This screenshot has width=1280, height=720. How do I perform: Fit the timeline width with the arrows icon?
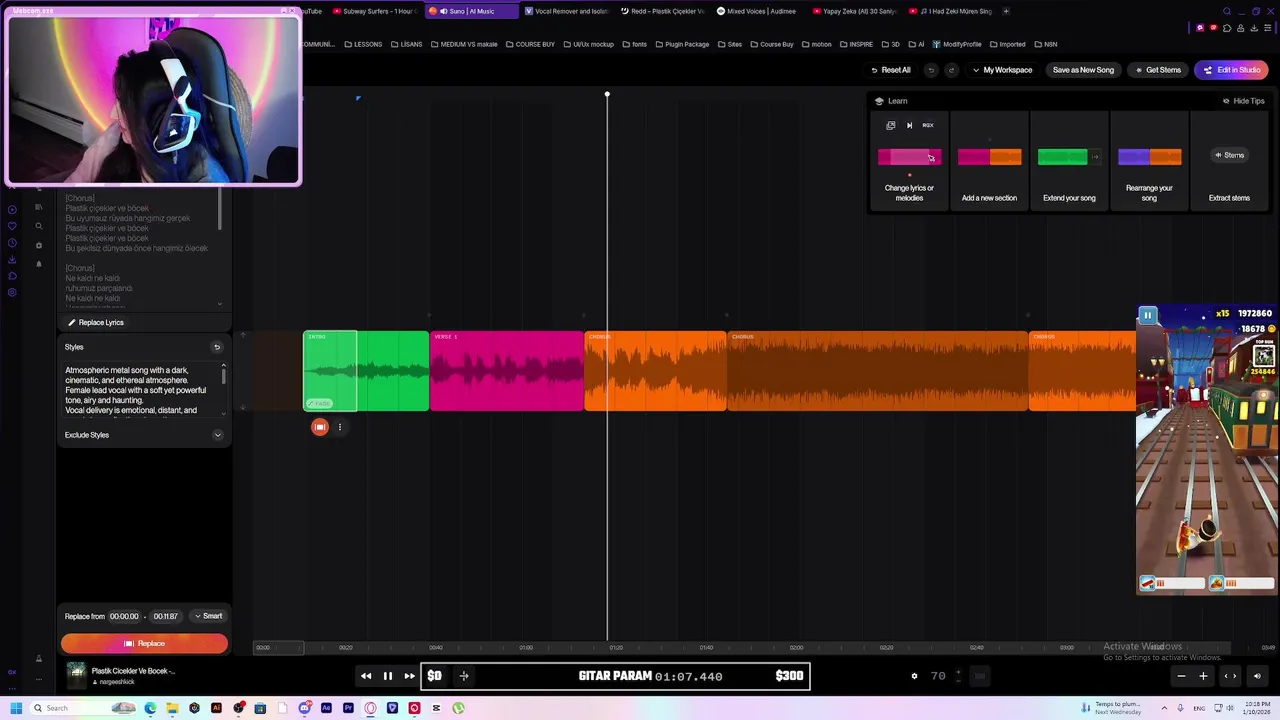pos(1231,676)
